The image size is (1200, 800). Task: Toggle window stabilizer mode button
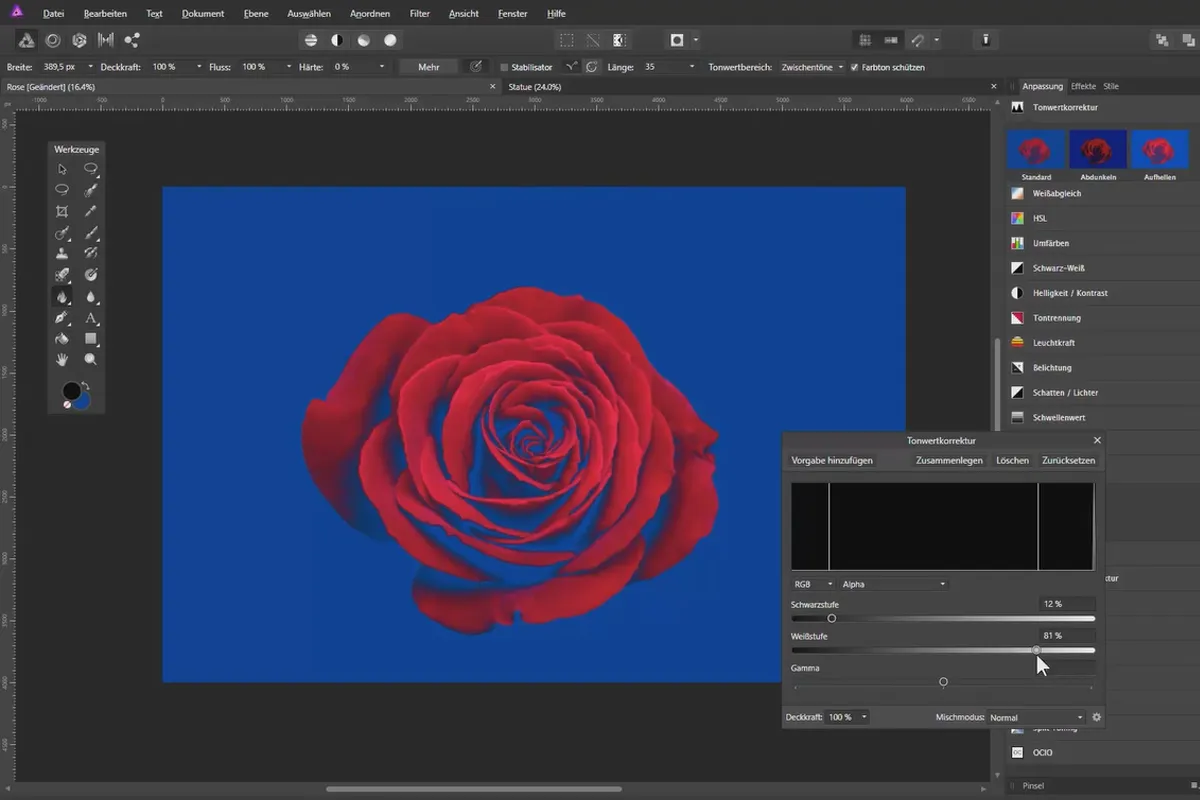tap(592, 67)
